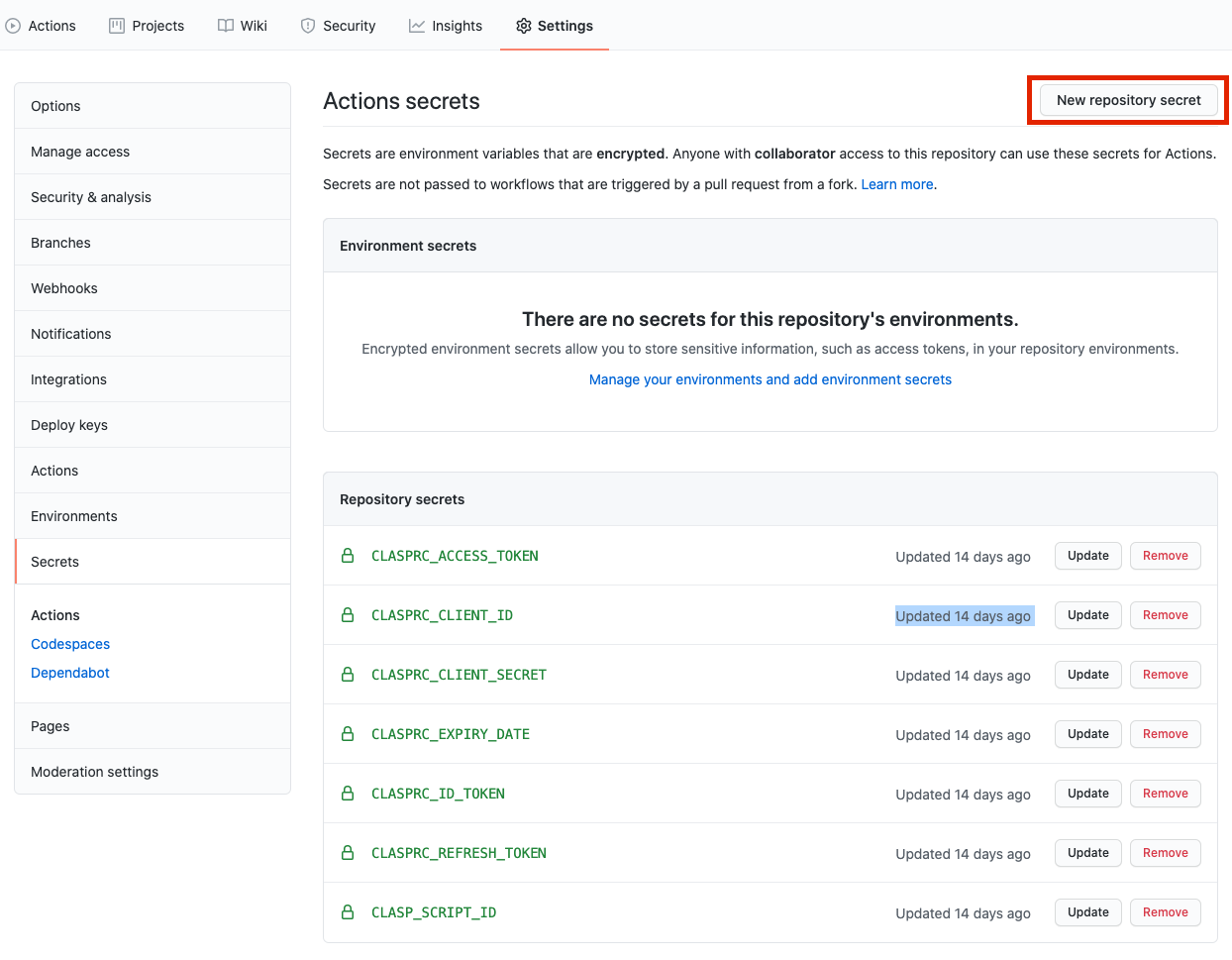The width and height of the screenshot is (1232, 960).
Task: Select Moderation settings in the sidebar
Action: click(x=94, y=771)
